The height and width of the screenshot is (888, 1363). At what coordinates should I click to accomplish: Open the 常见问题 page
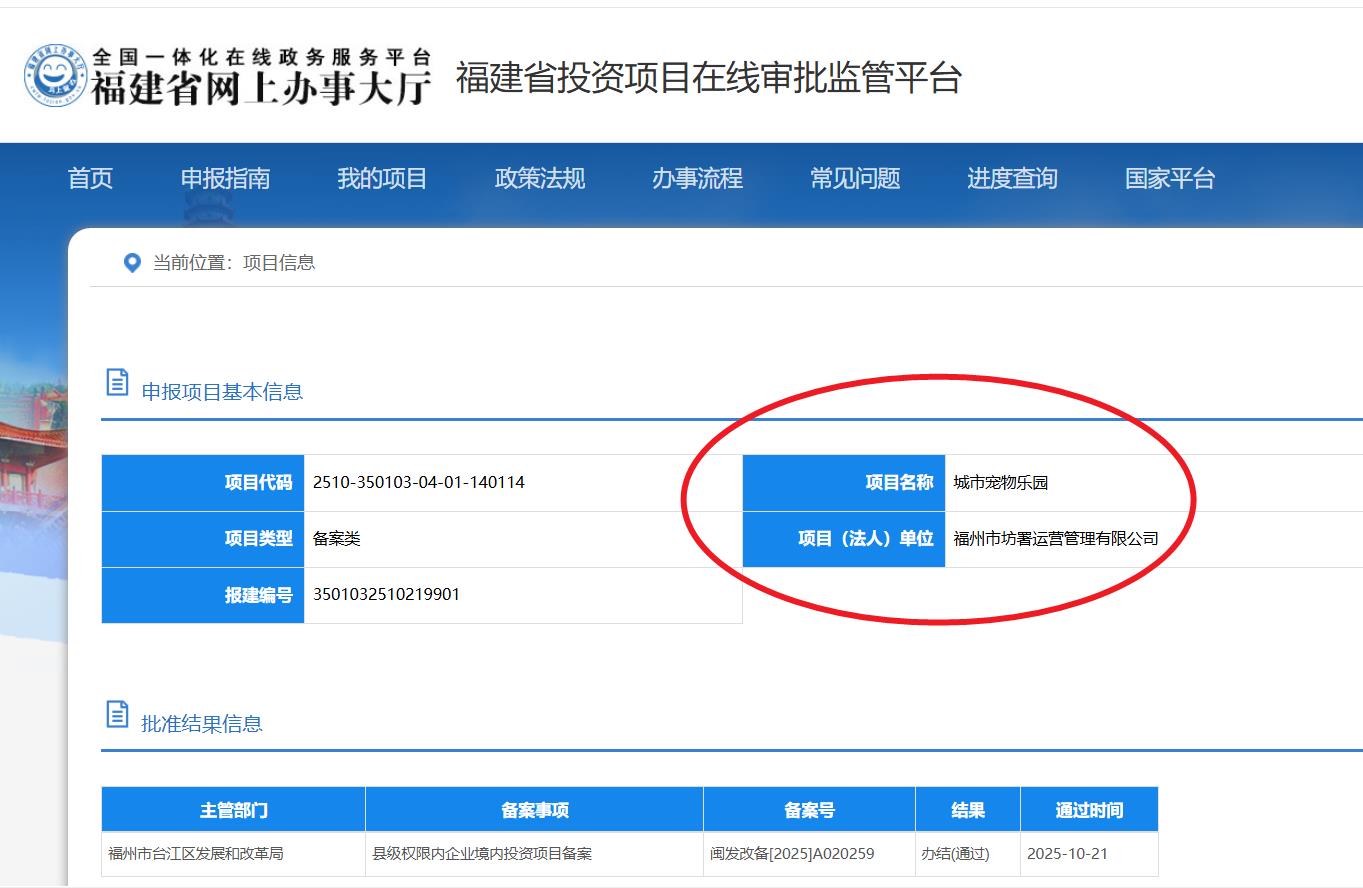click(855, 179)
